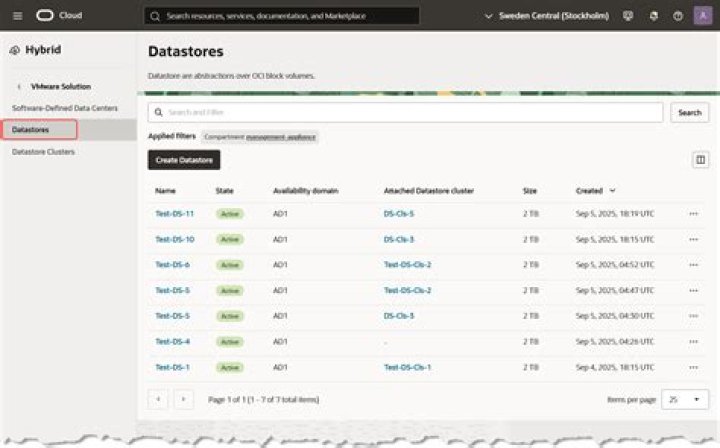The height and width of the screenshot is (448, 720).
Task: Focus the Search and Filter input
Action: click(405, 112)
